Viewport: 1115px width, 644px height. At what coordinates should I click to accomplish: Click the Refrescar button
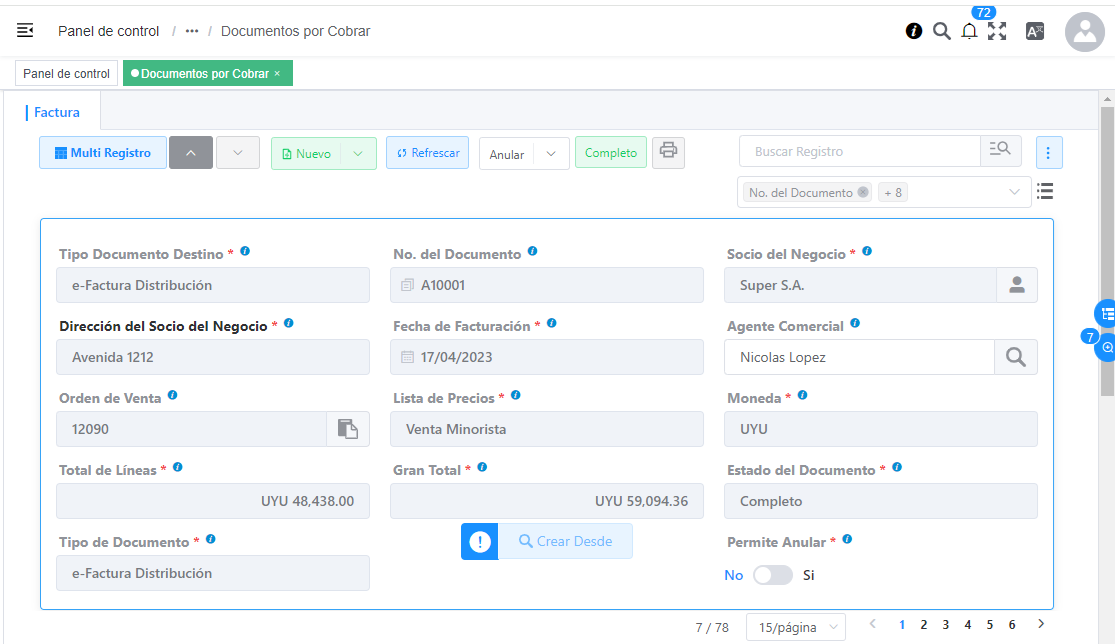pyautogui.click(x=427, y=153)
